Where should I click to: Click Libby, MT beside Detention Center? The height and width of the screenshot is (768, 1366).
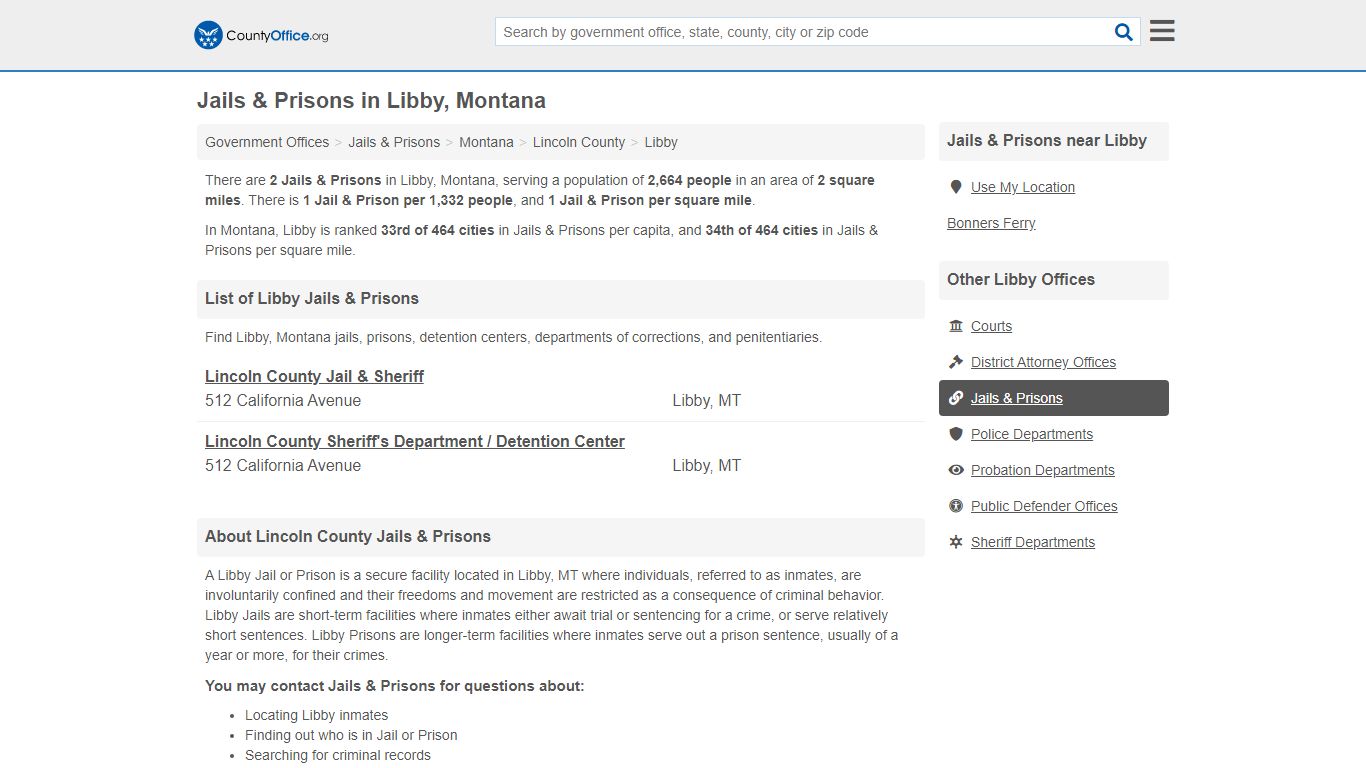coord(707,466)
